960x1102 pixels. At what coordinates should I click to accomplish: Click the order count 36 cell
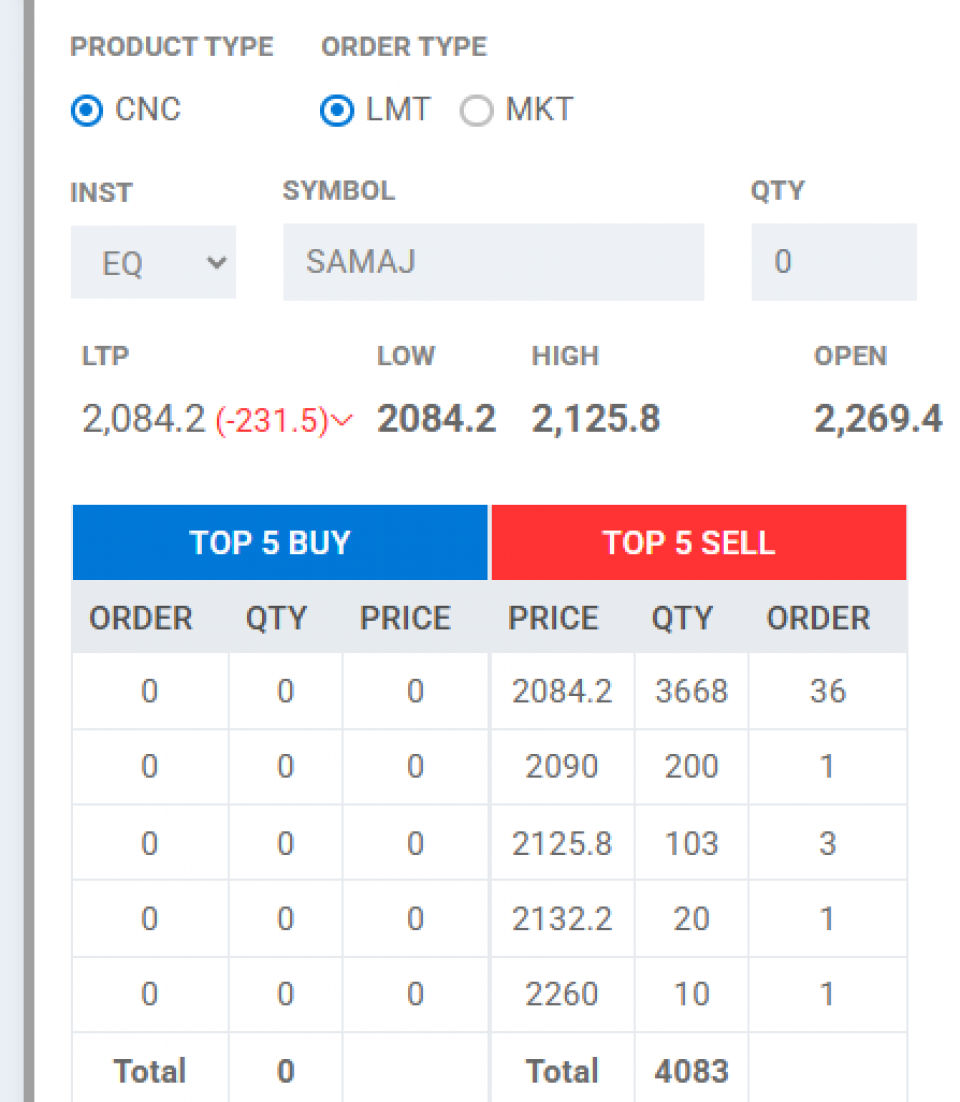tap(828, 691)
